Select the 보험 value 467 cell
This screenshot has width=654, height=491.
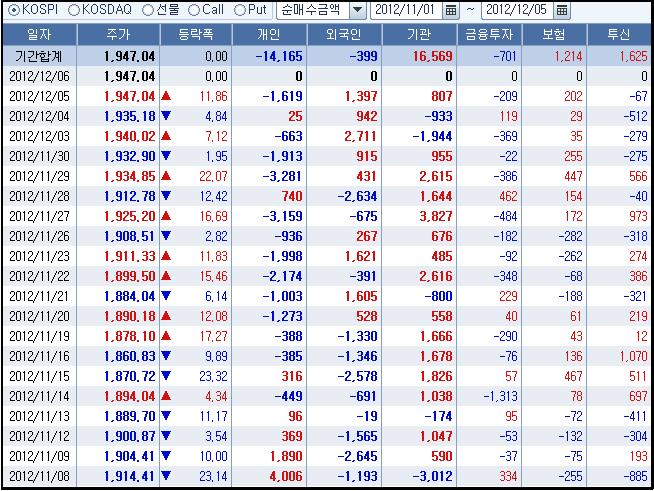pos(573,376)
